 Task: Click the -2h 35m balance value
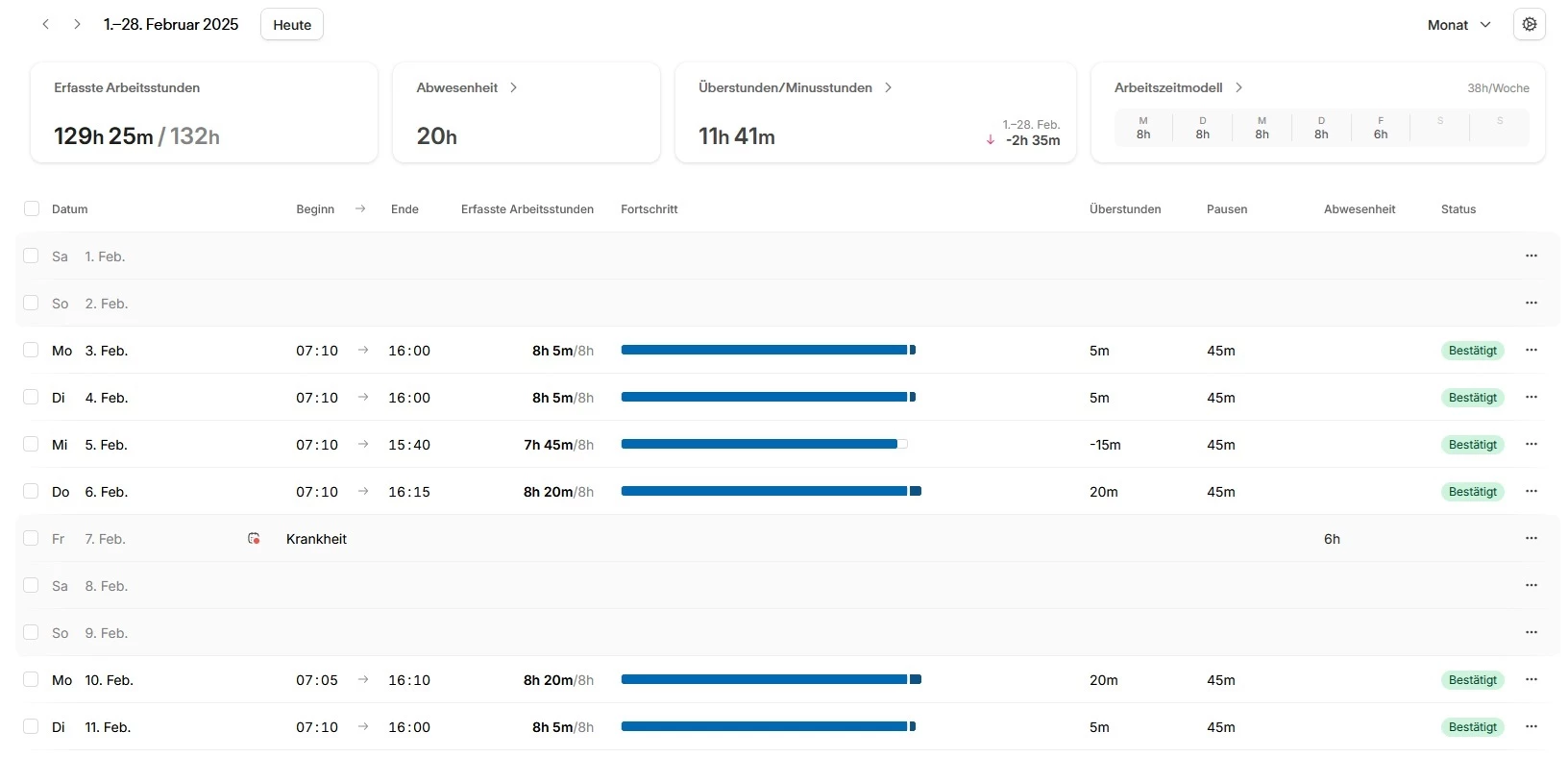1033,140
